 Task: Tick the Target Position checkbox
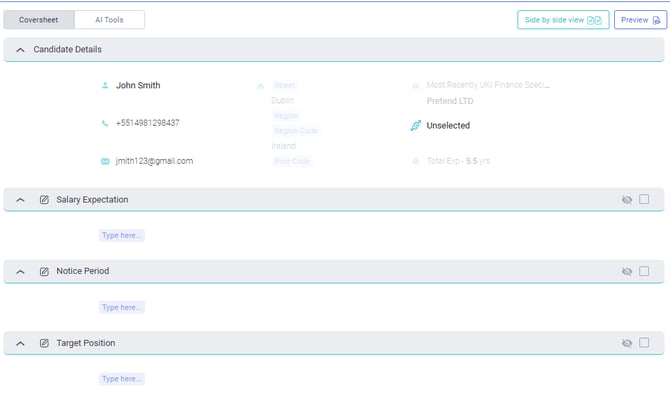tap(644, 343)
